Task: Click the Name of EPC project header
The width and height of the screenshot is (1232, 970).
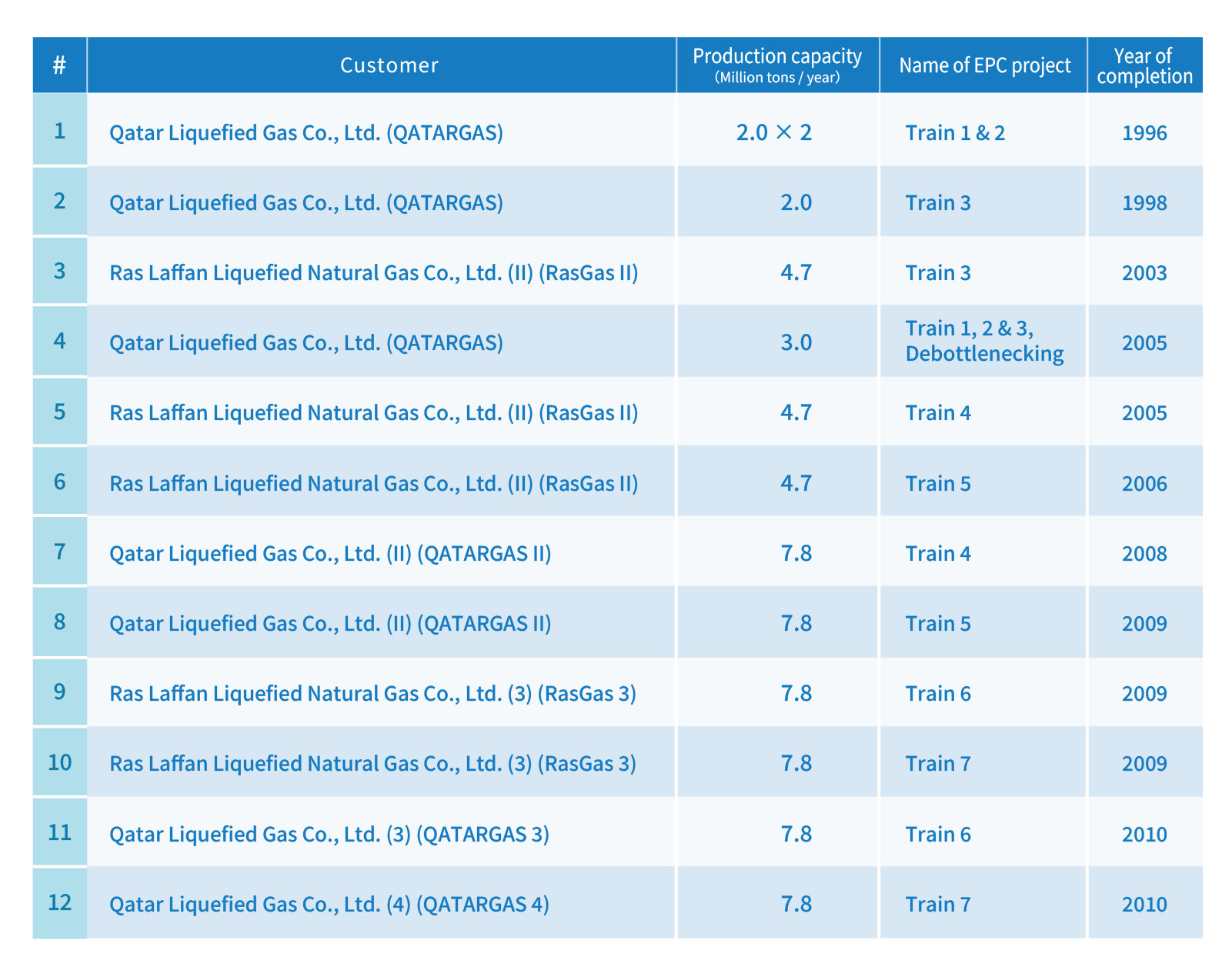Action: pos(985,65)
